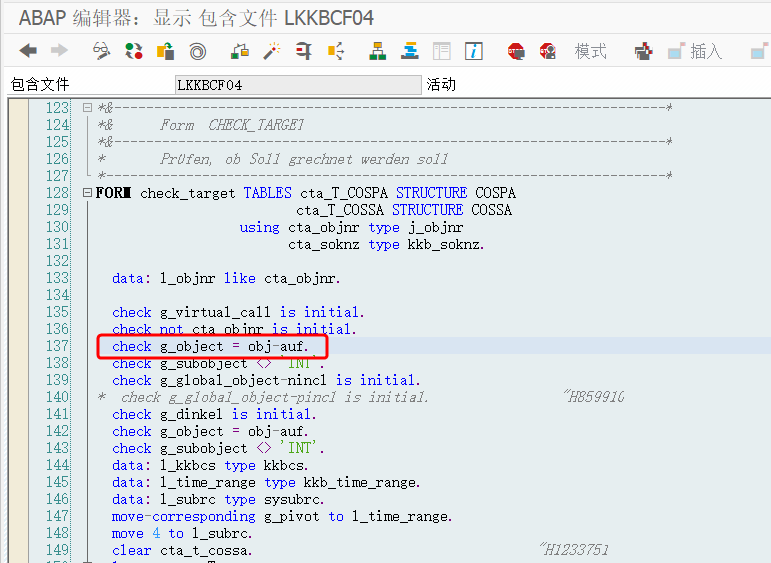Click 'check g_object = obj-auf.' on line 142
771x563 pixels.
(210, 431)
